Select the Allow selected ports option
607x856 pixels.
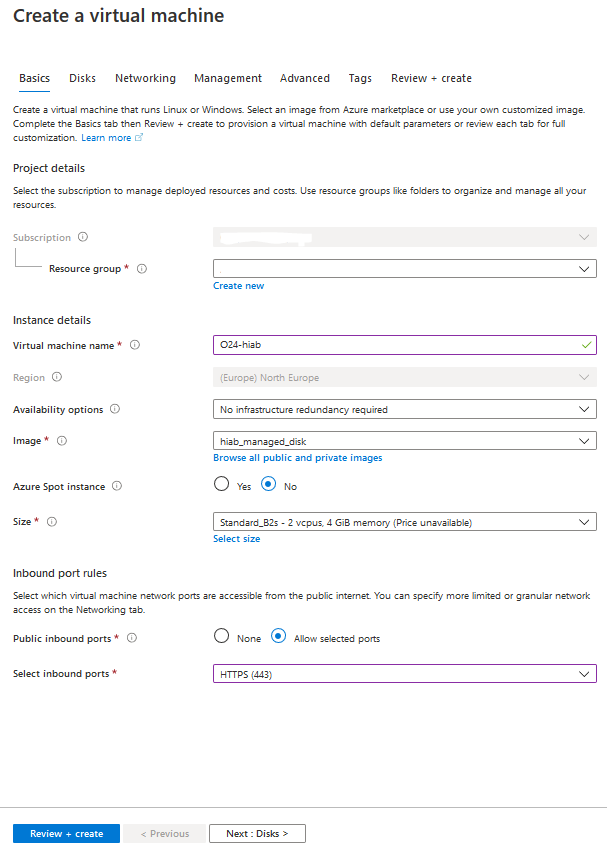coord(278,637)
